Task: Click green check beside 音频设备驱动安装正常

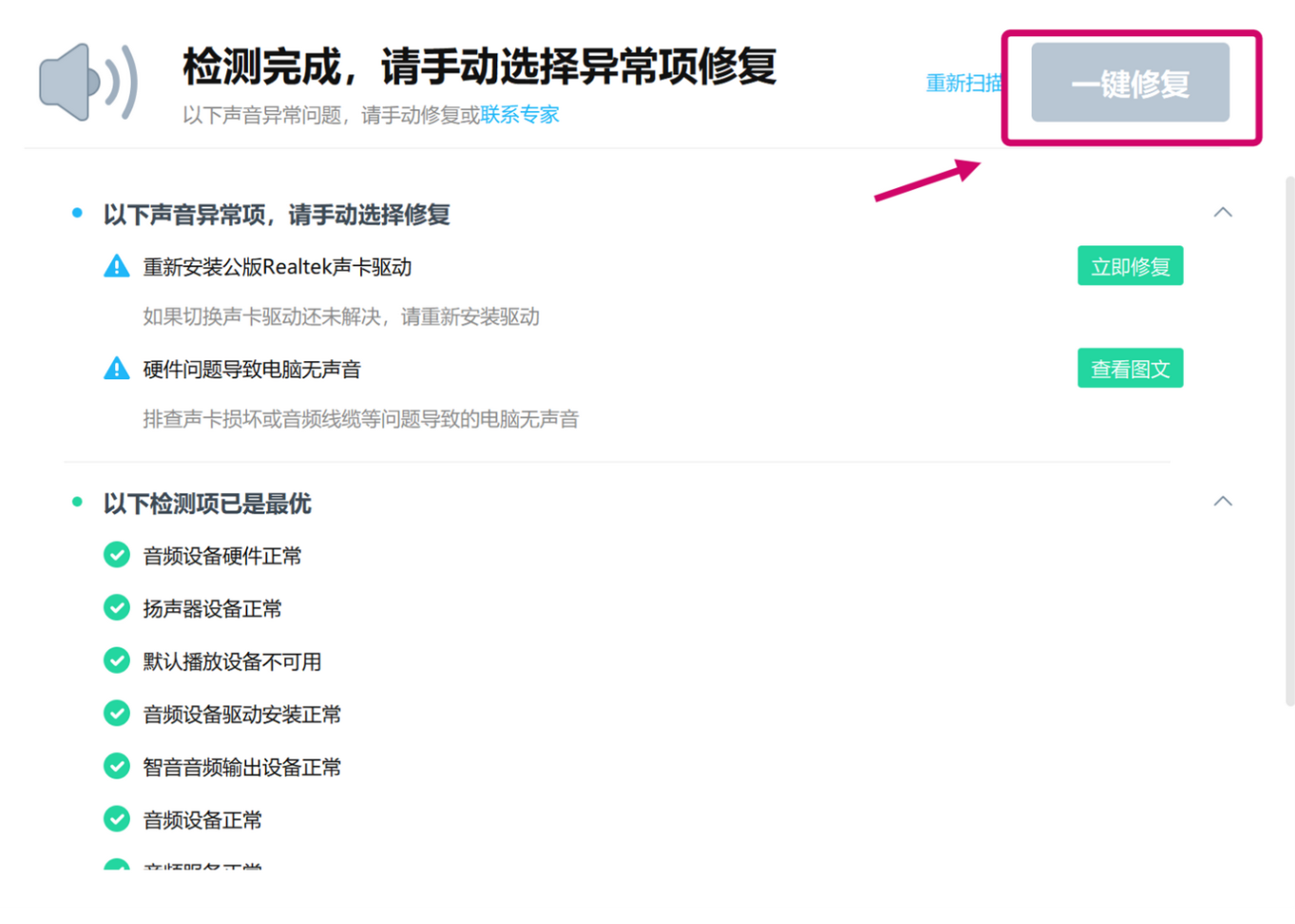Action: (117, 713)
